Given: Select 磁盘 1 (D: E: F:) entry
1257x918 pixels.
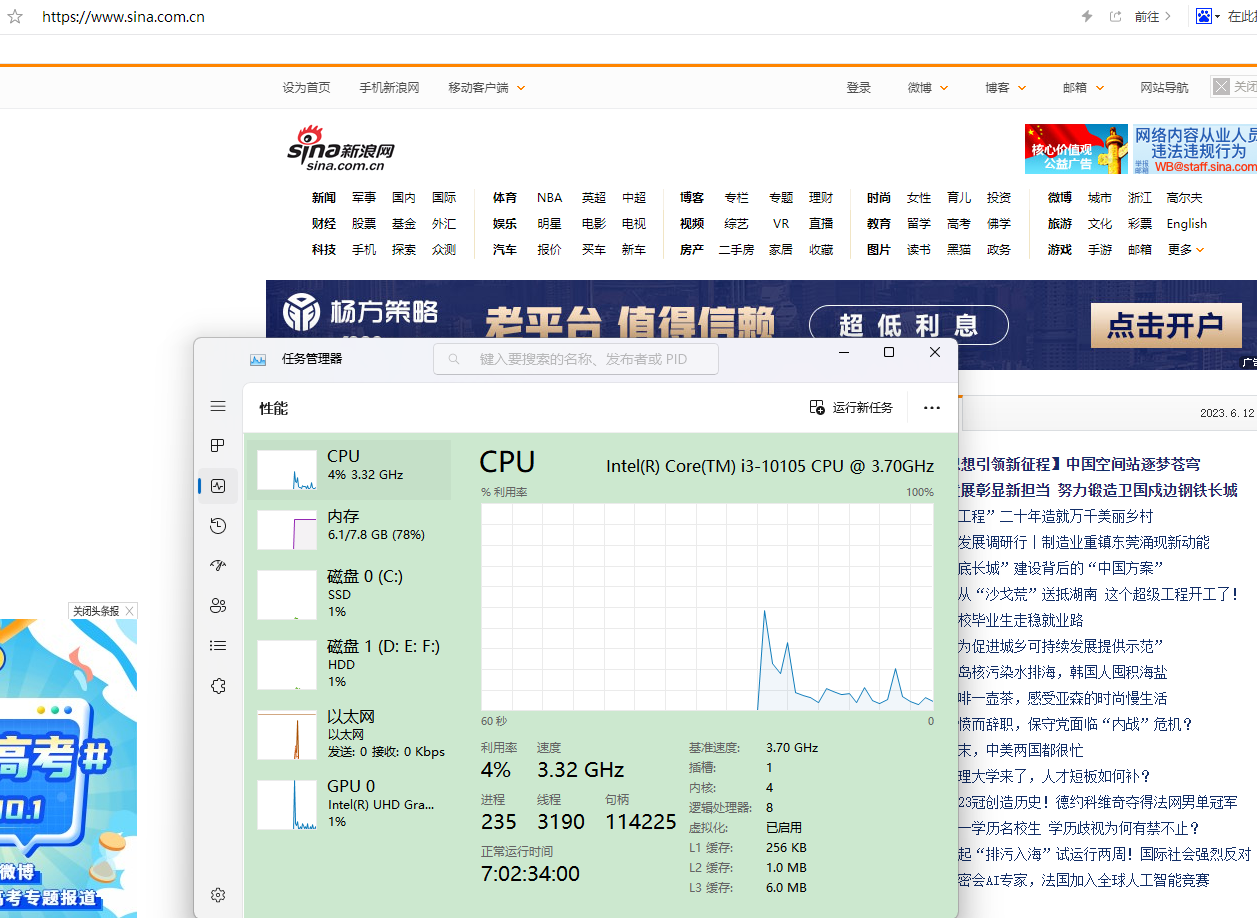Looking at the screenshot, I should tap(349, 664).
